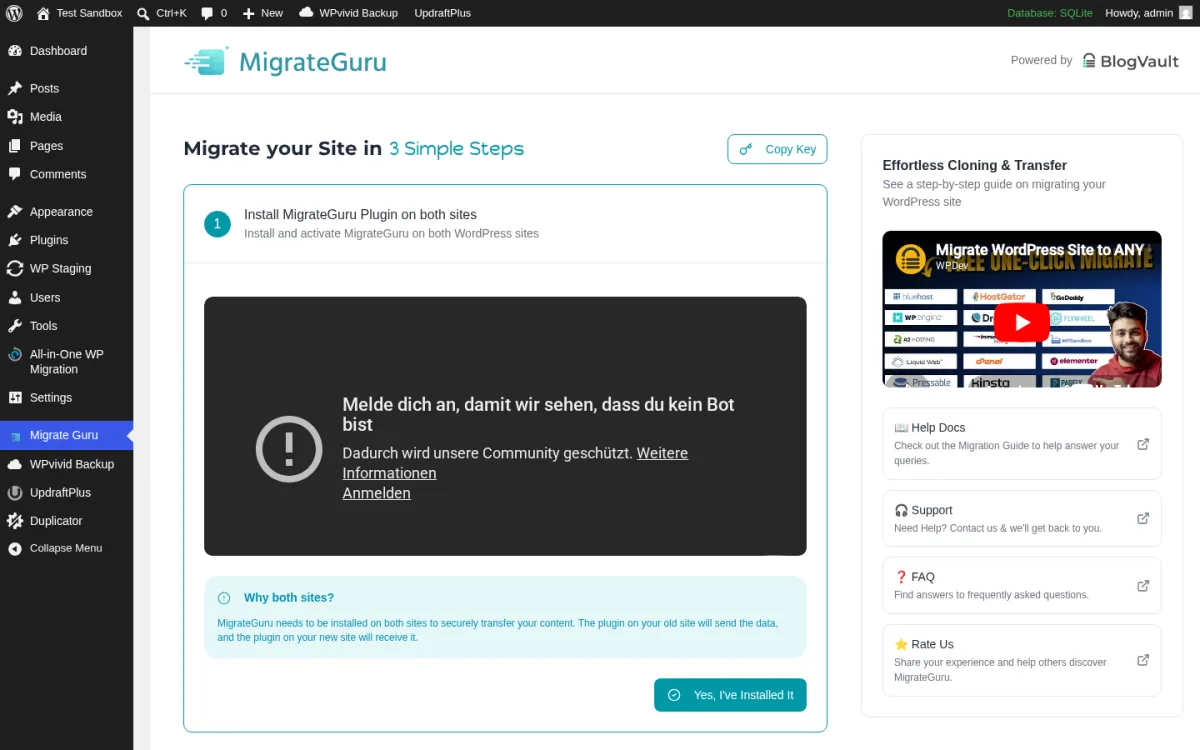Image resolution: width=1200 pixels, height=750 pixels.
Task: Click the All-in-One WP Migration icon
Action: (15, 354)
